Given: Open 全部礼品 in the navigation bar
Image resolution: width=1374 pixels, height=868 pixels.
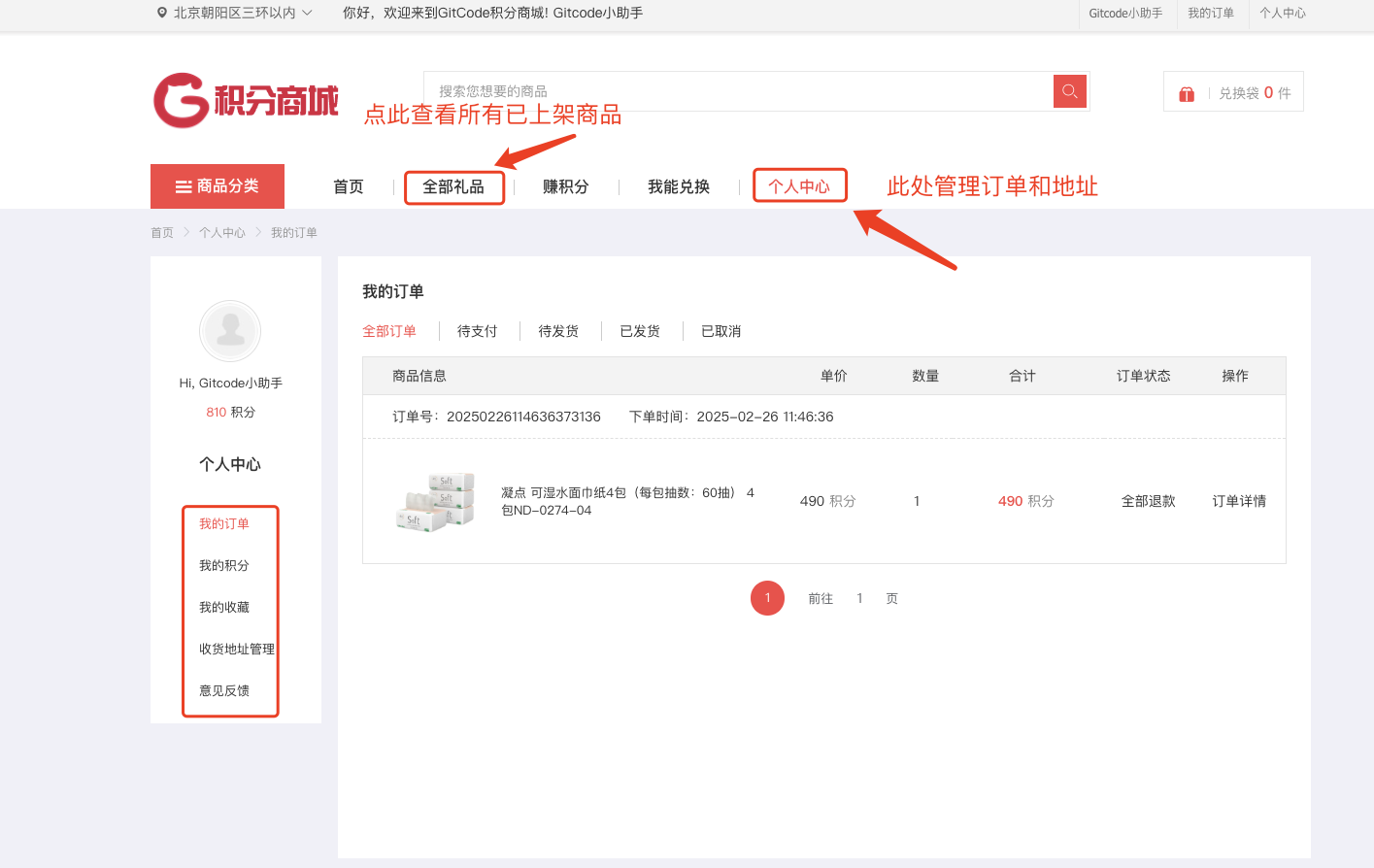Looking at the screenshot, I should click(453, 186).
